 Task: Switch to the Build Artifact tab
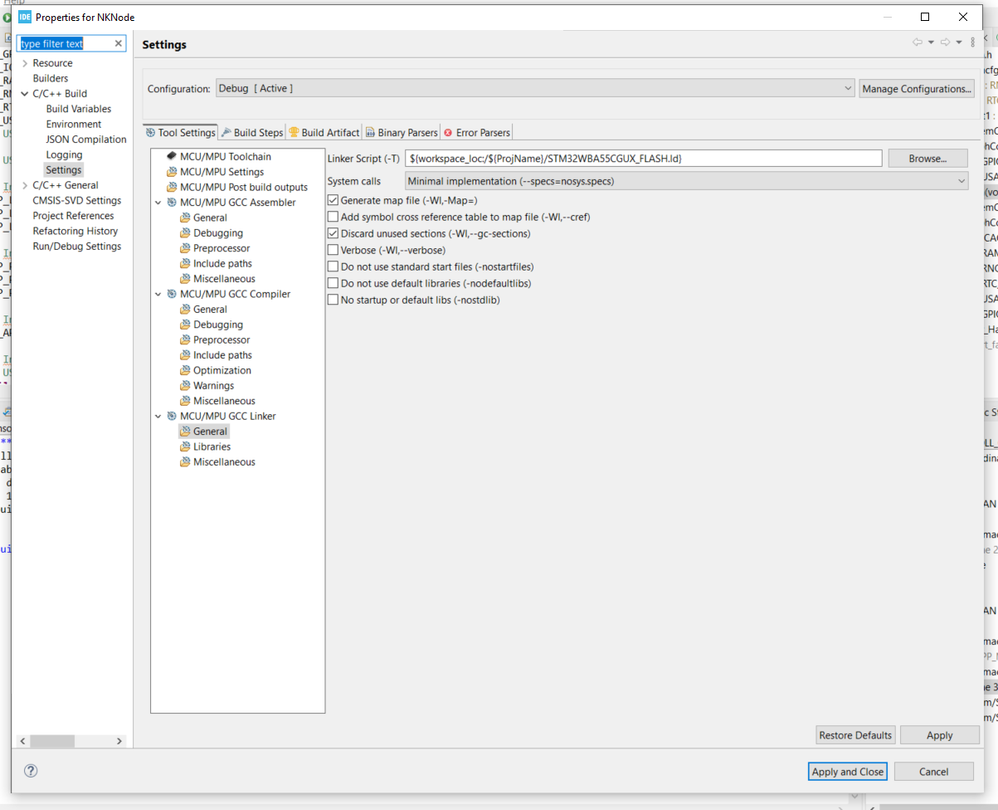pos(324,132)
